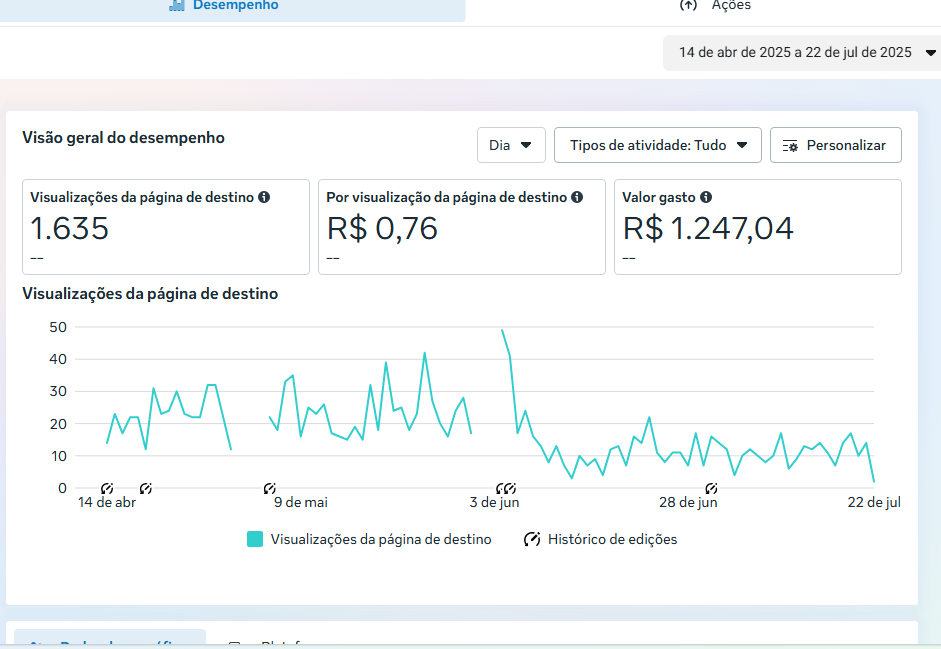Click edit history marker left of 9 de mai
Viewport: 941px width, 649px height.
pyautogui.click(x=270, y=488)
